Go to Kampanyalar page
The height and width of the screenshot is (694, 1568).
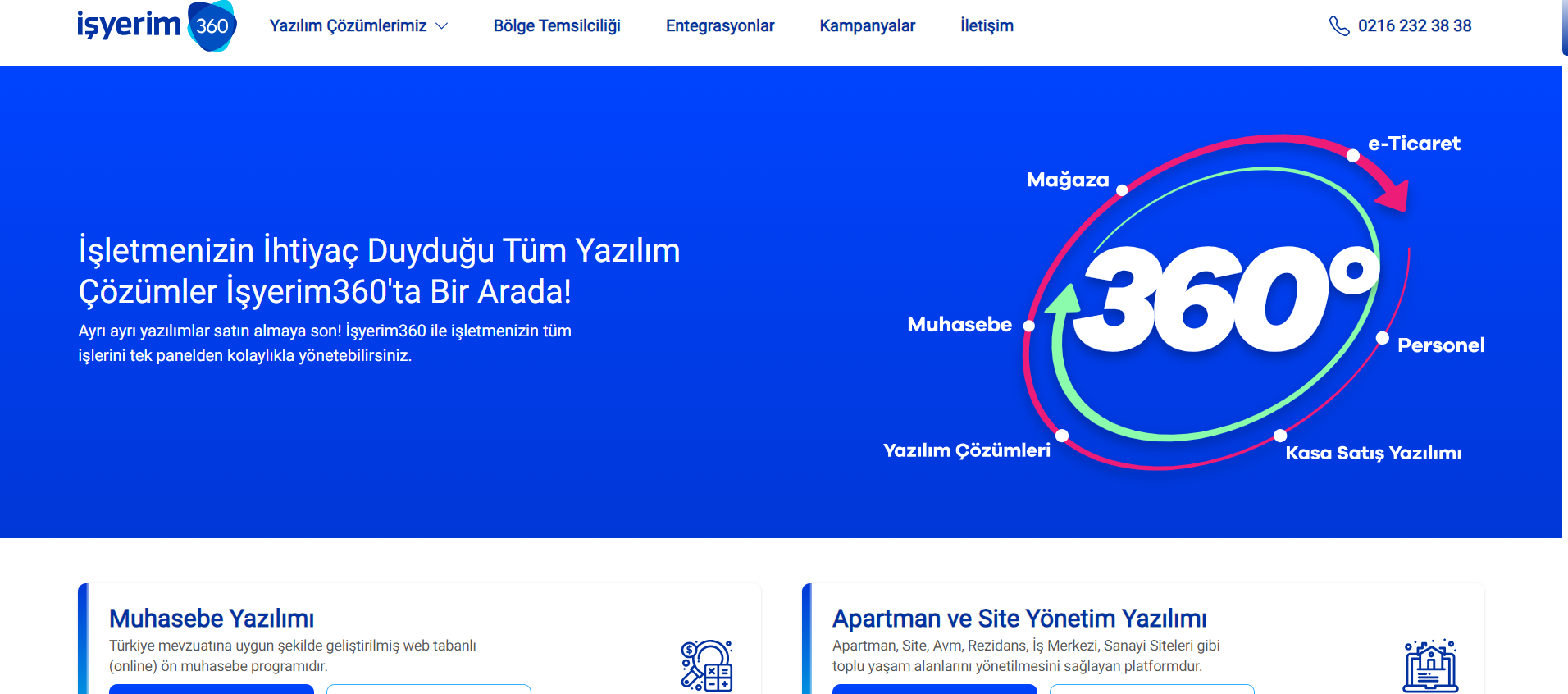click(x=867, y=25)
